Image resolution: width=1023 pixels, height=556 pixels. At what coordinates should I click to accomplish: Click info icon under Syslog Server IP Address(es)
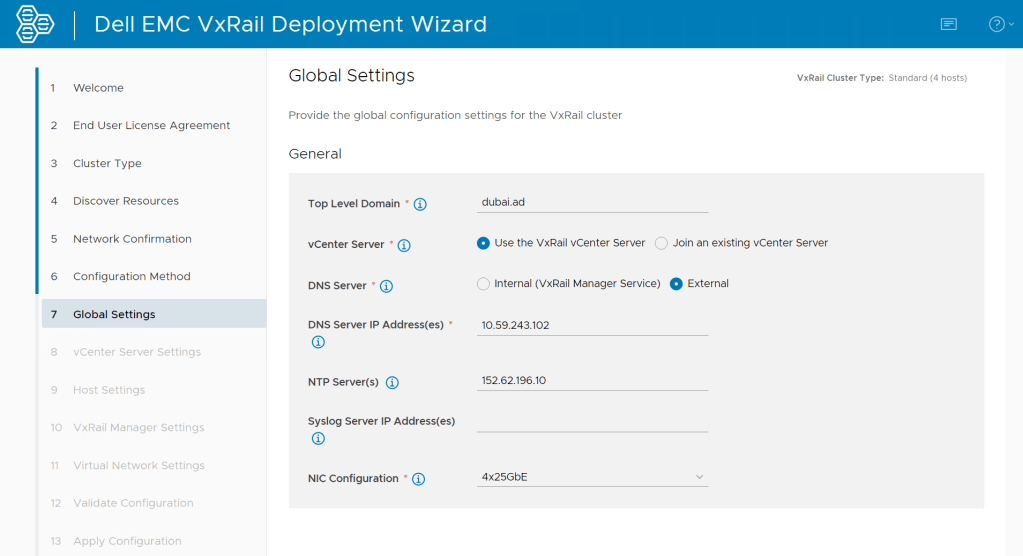pos(318,438)
